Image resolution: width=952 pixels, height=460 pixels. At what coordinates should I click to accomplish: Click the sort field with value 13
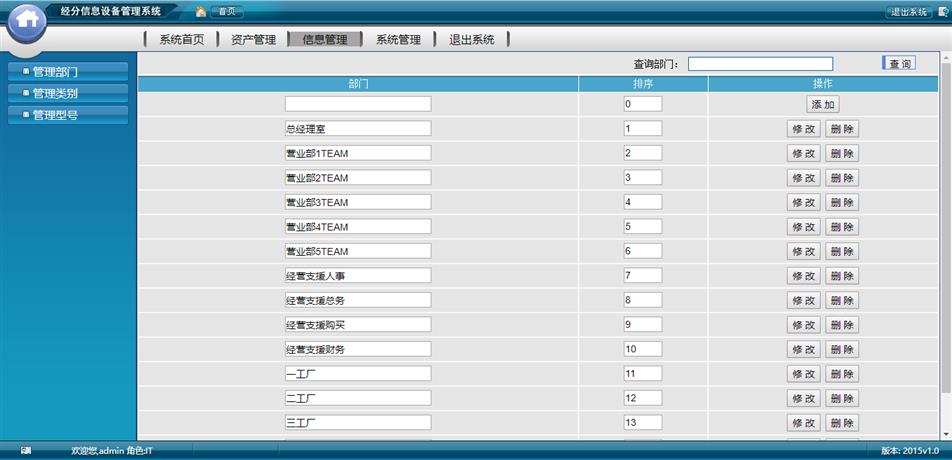pyautogui.click(x=643, y=422)
